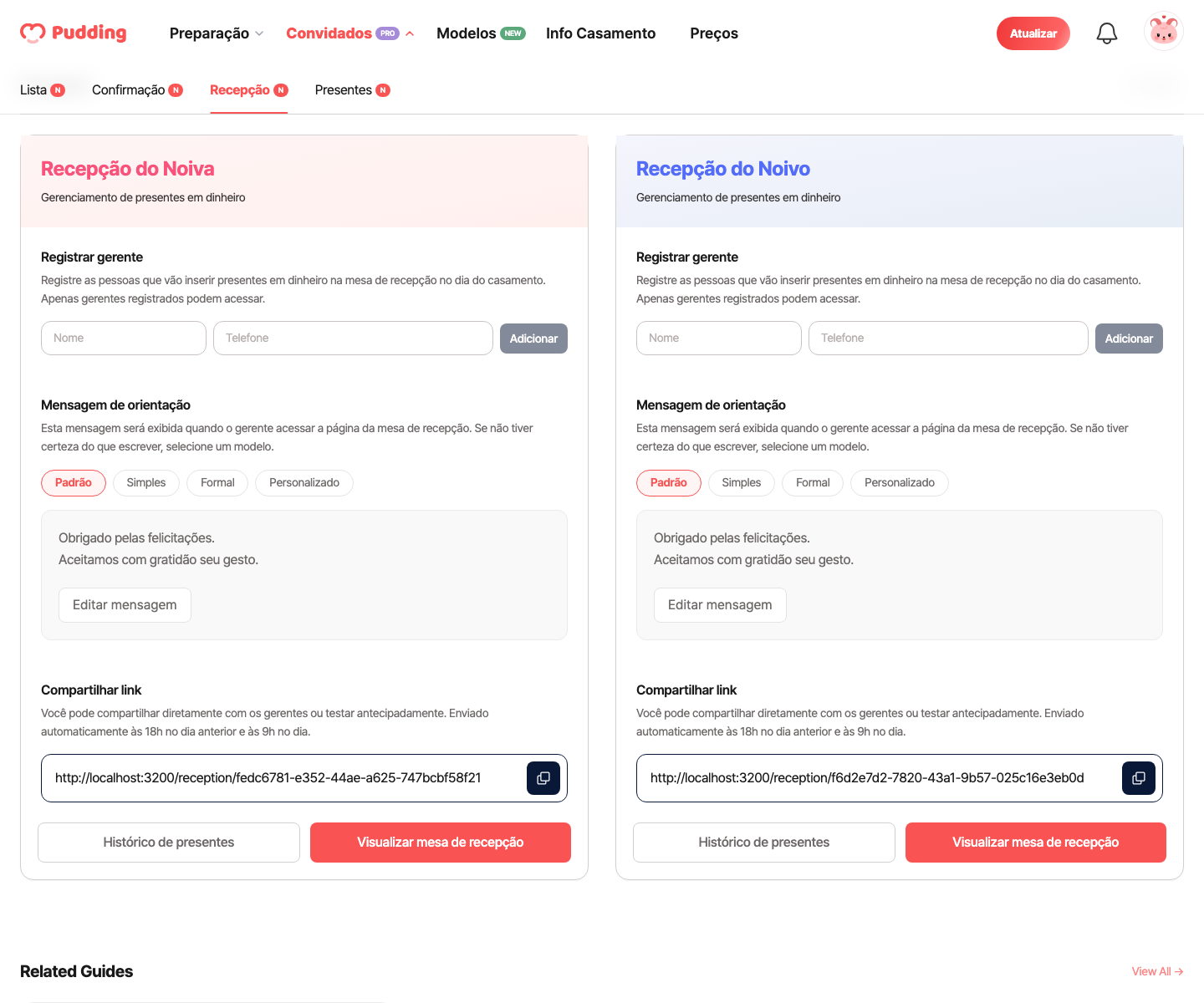The image size is (1204, 1003).
Task: Switch to the Confirmação tab
Action: pos(137,89)
